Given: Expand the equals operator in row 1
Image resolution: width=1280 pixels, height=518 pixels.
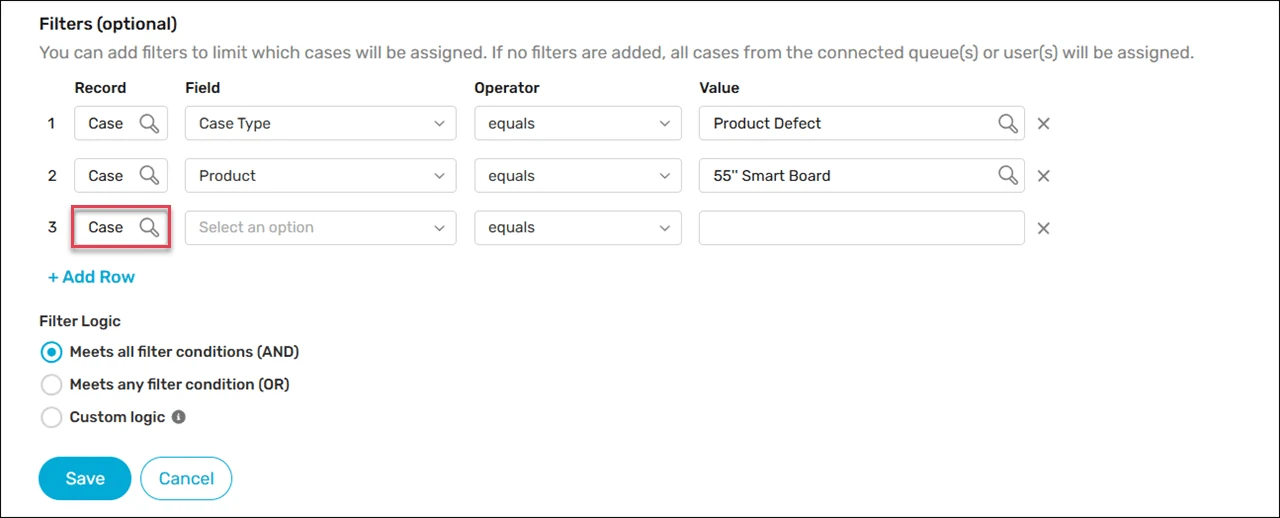Looking at the screenshot, I should [x=578, y=124].
